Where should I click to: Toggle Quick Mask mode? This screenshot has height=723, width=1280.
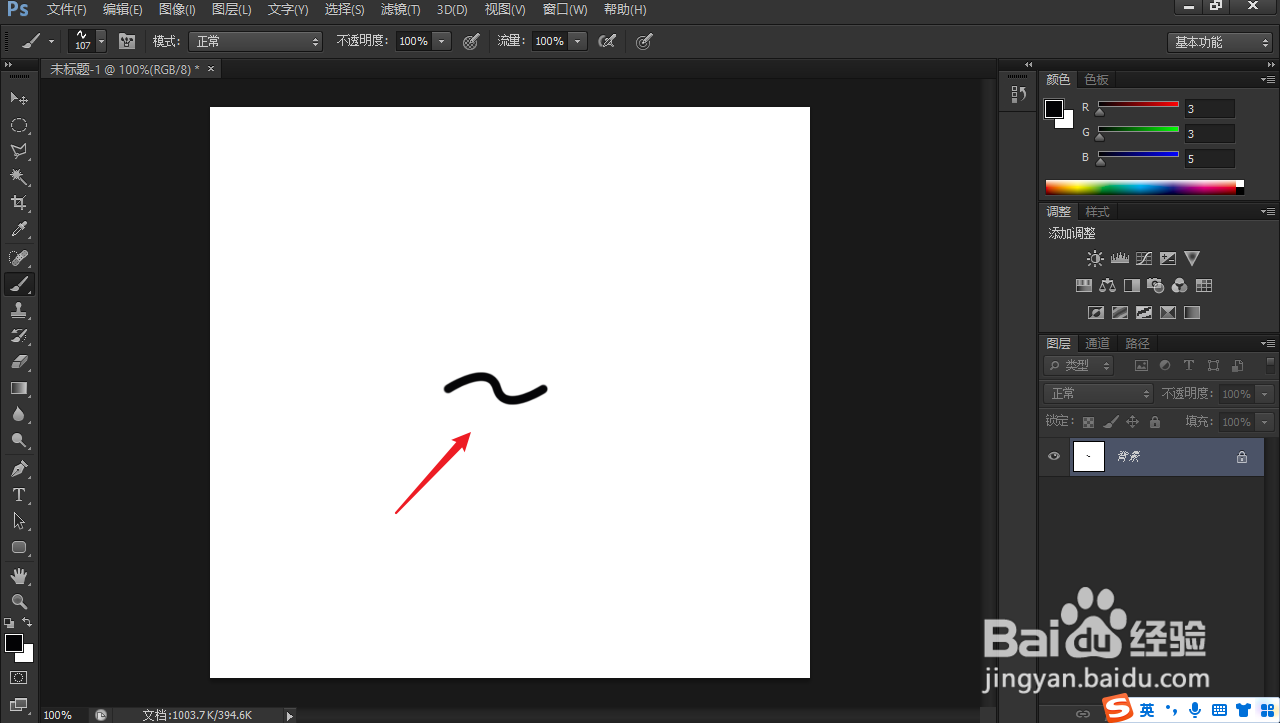click(x=18, y=677)
